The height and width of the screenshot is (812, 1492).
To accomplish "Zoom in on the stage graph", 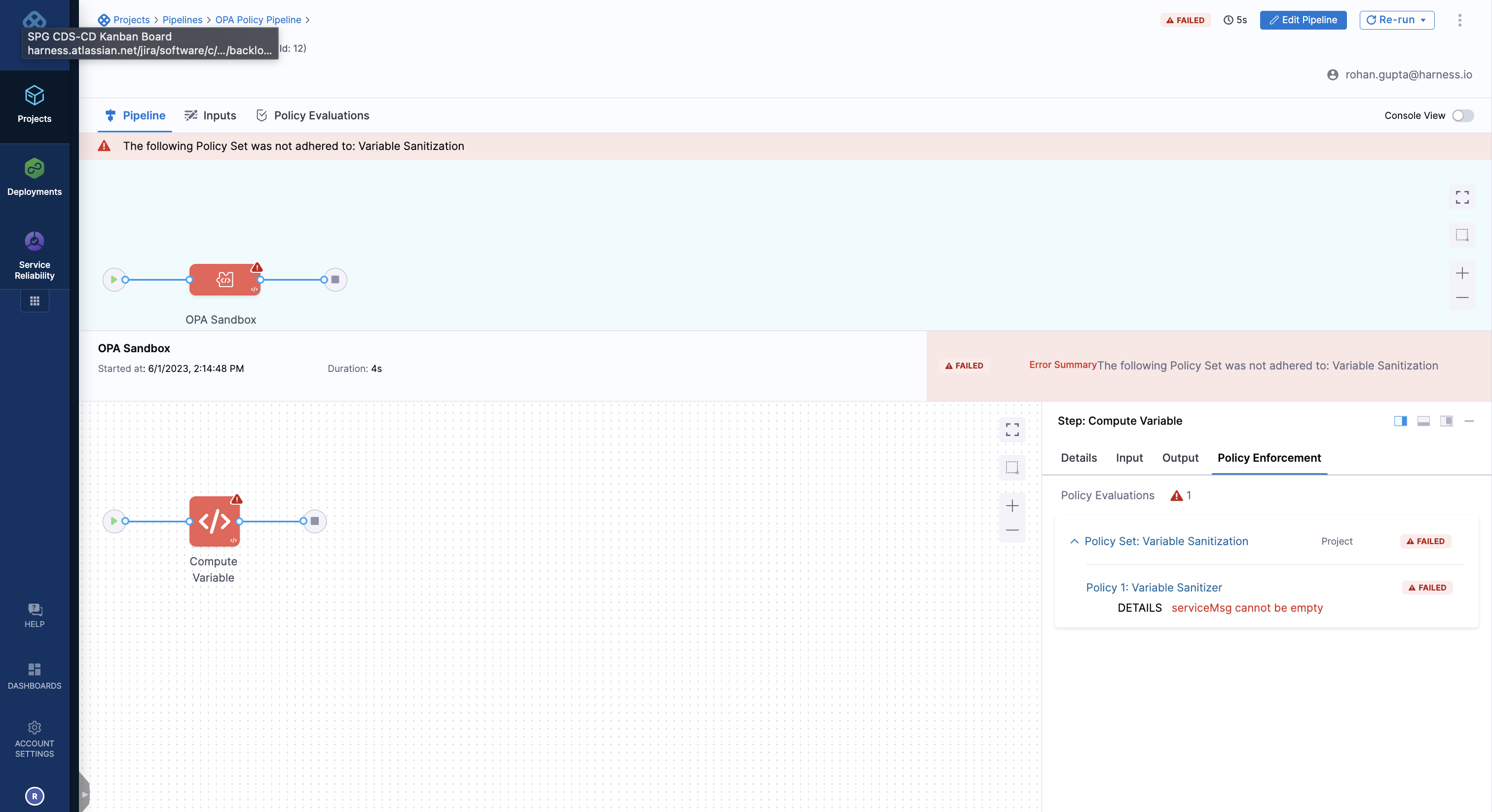I will click(x=1461, y=273).
